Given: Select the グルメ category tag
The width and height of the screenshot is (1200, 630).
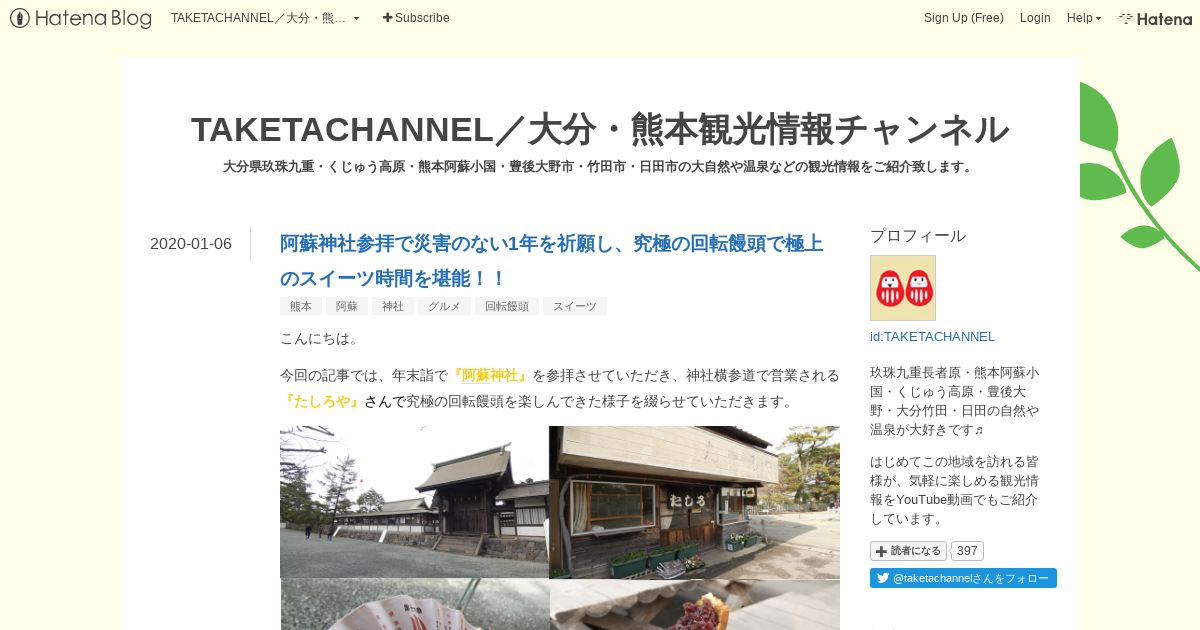Looking at the screenshot, I should tap(444, 306).
